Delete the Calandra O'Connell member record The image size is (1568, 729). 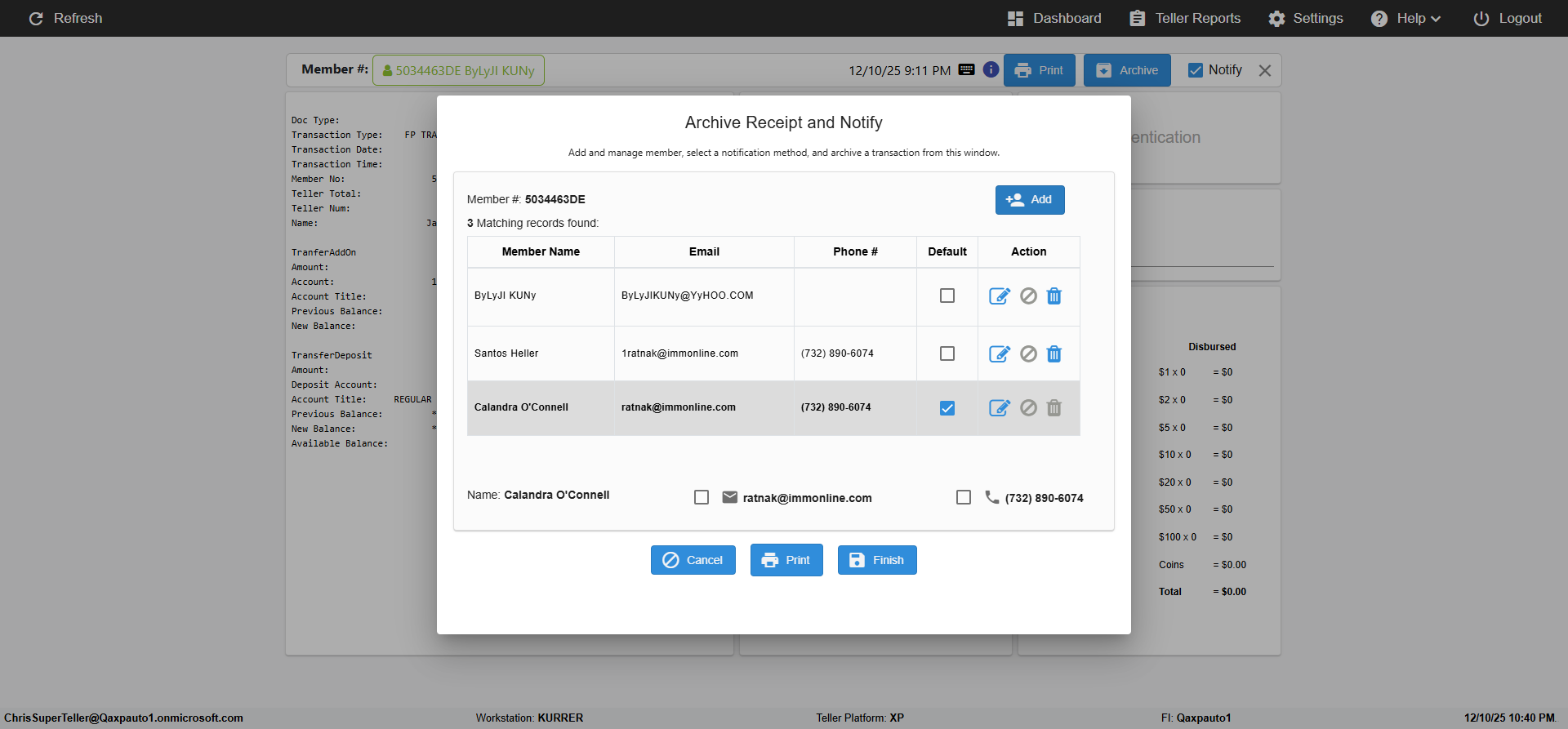(x=1054, y=408)
